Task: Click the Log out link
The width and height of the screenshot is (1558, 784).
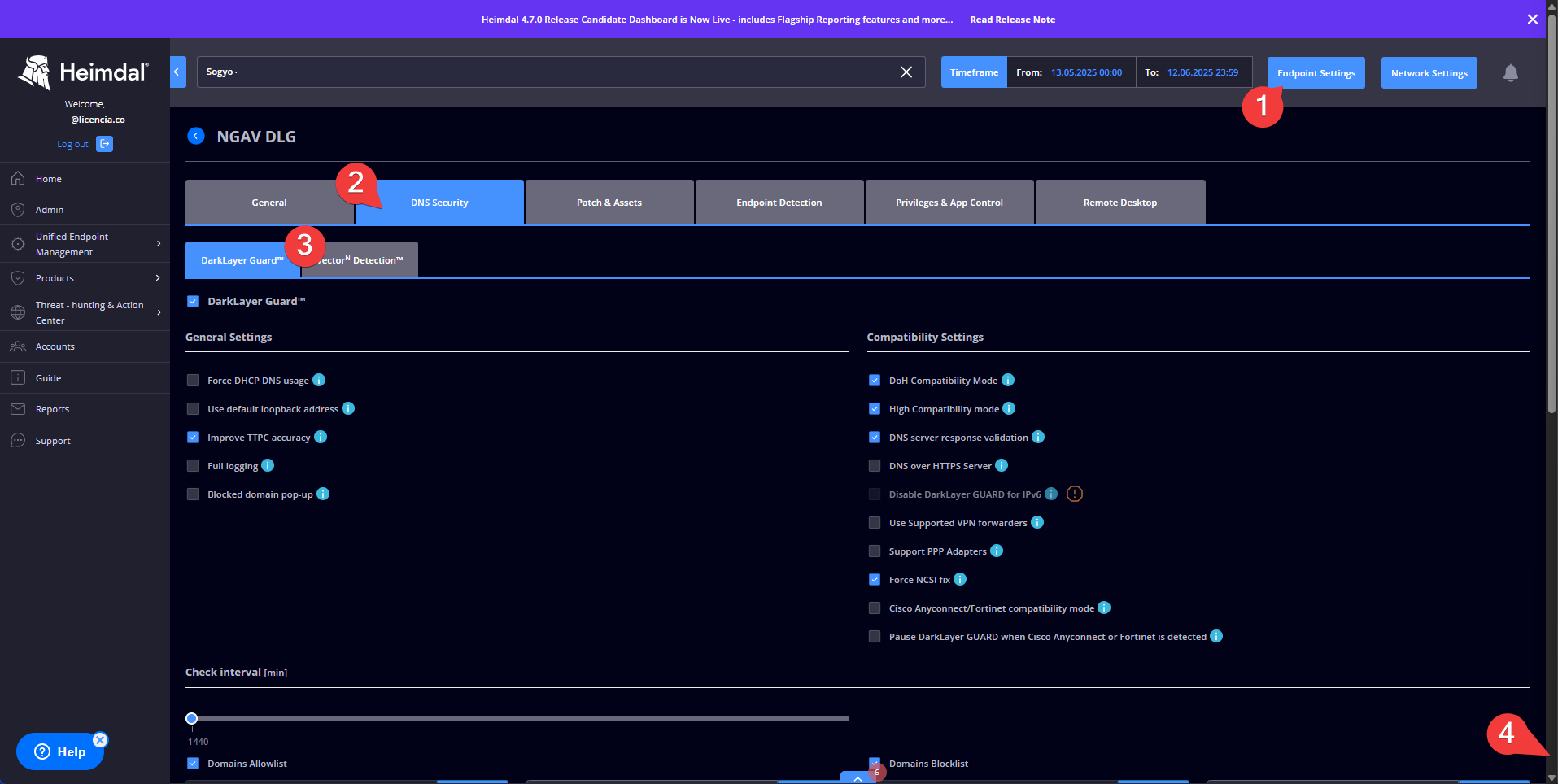Action: tap(72, 144)
